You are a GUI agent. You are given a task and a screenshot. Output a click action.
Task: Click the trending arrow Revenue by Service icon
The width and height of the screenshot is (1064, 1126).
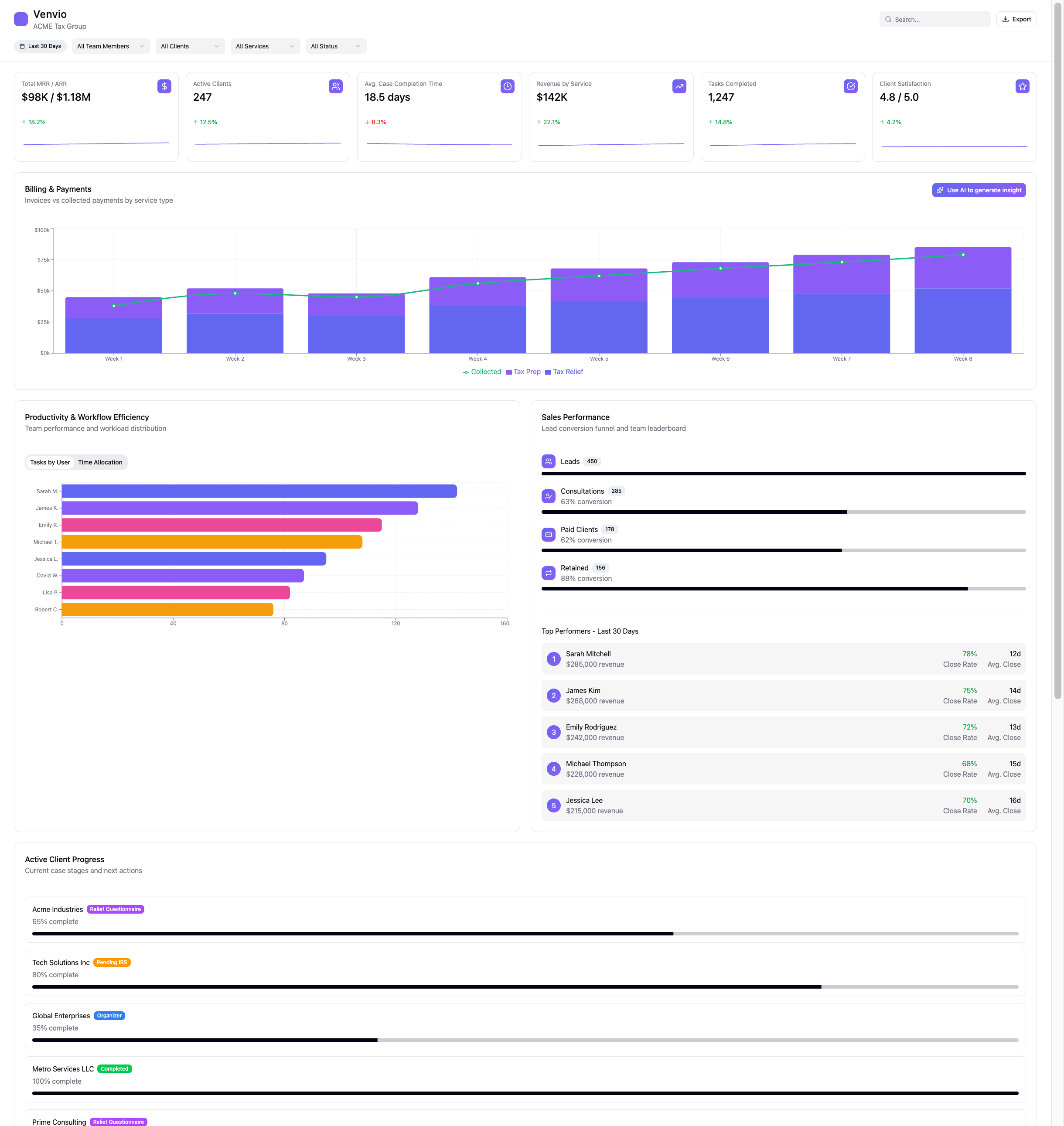click(x=679, y=86)
